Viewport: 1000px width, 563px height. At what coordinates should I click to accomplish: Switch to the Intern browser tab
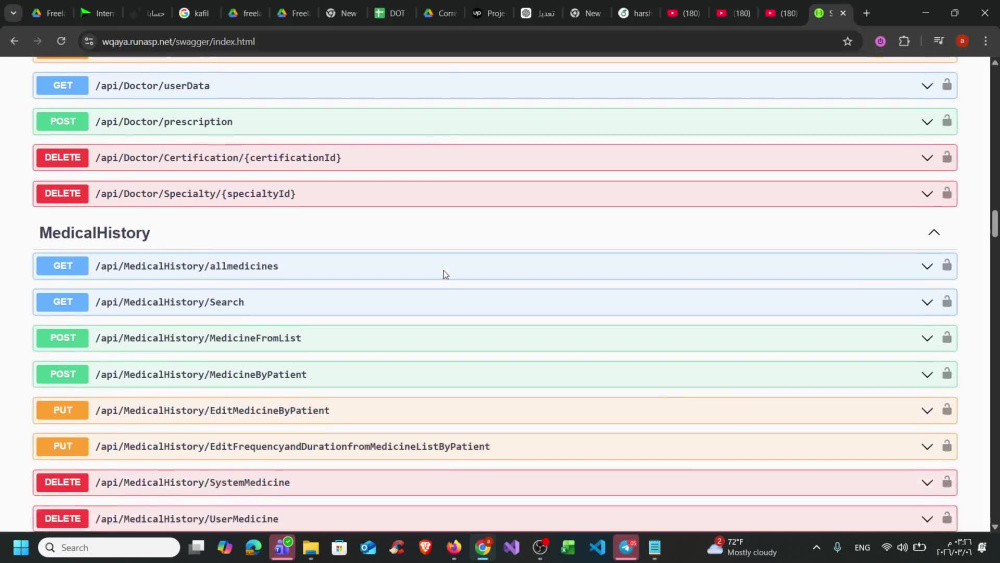coord(97,13)
